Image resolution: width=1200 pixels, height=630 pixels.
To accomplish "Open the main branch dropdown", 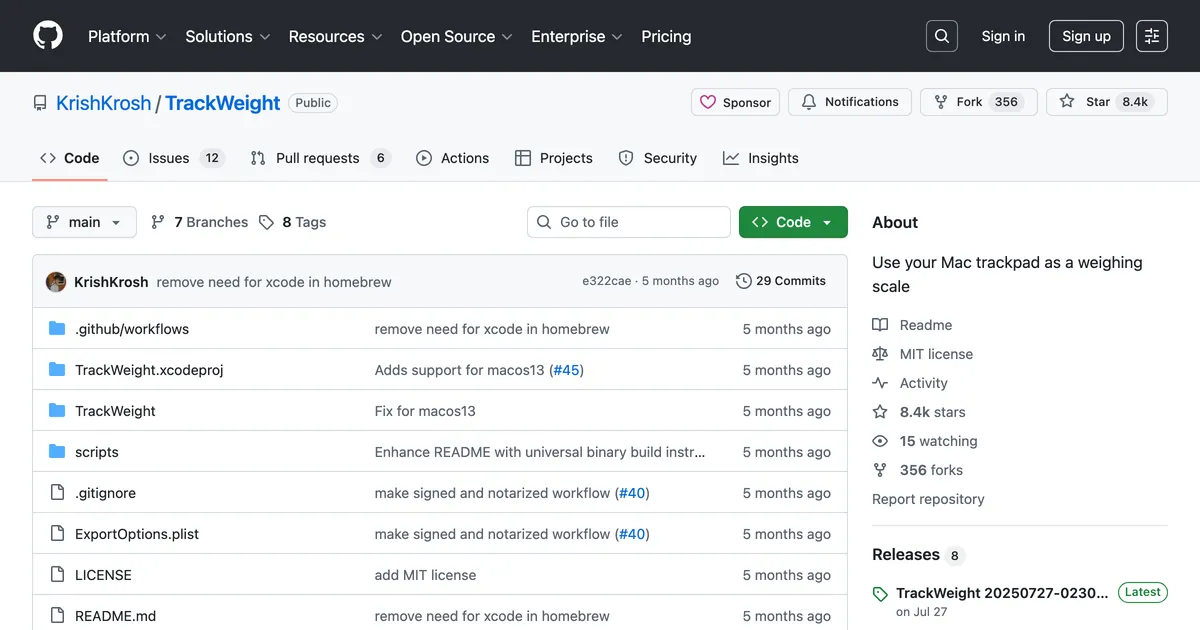I will [84, 222].
